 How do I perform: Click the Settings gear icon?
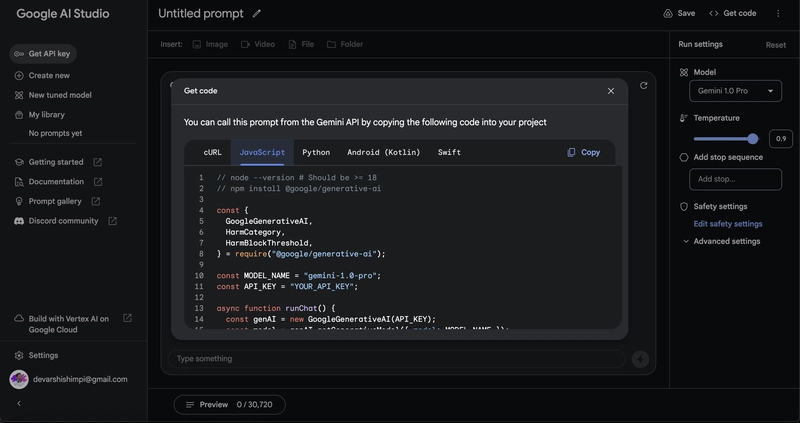[x=19, y=355]
